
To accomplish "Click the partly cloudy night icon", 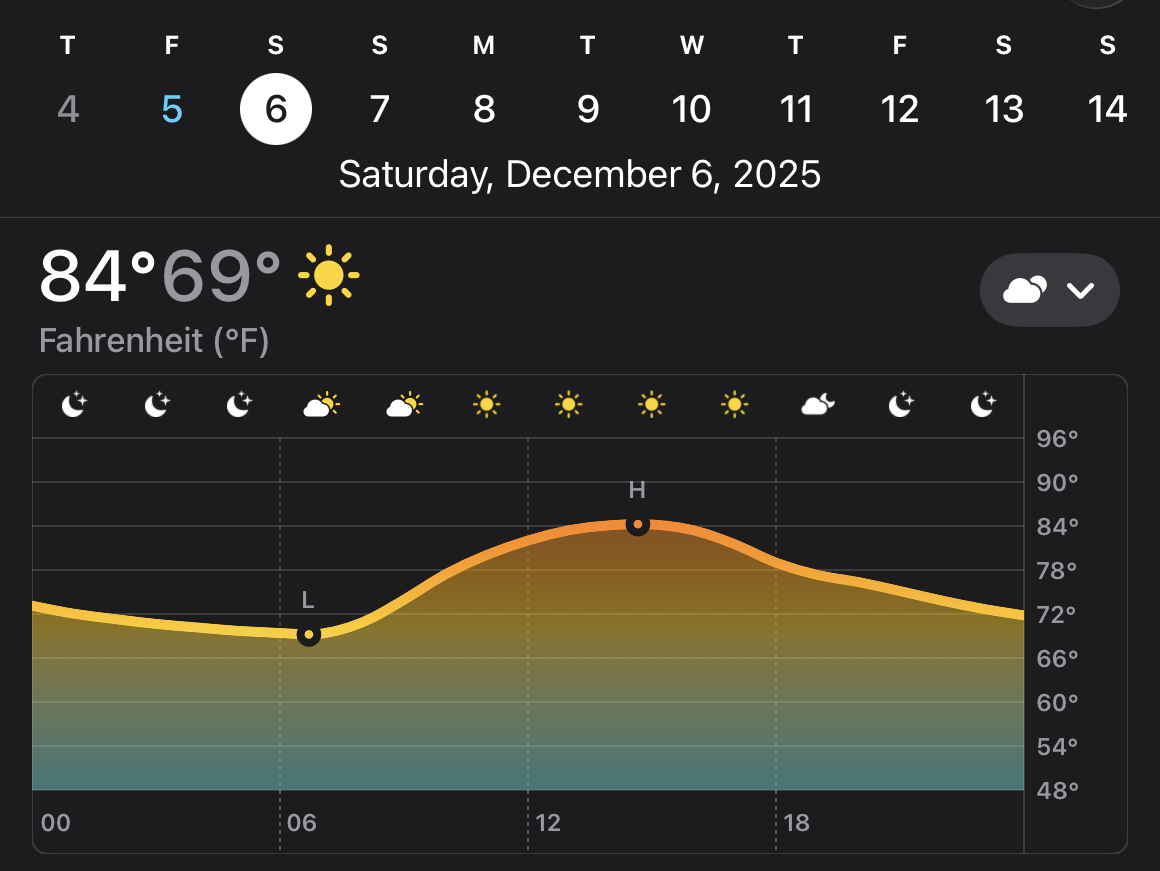I will (x=818, y=405).
